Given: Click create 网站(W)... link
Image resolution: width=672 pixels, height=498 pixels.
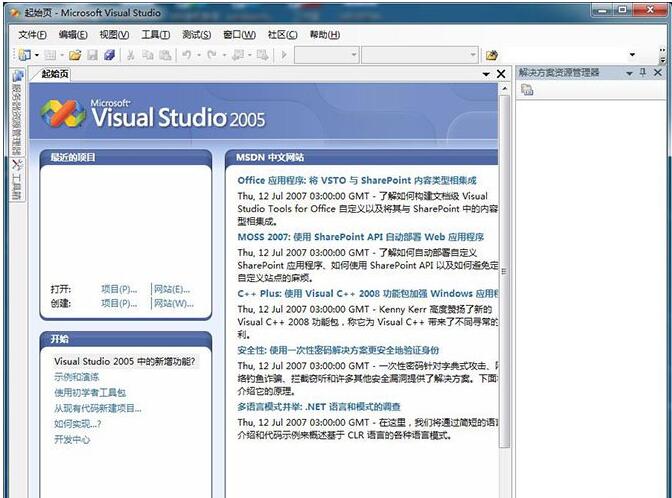Looking at the screenshot, I should coord(174,303).
